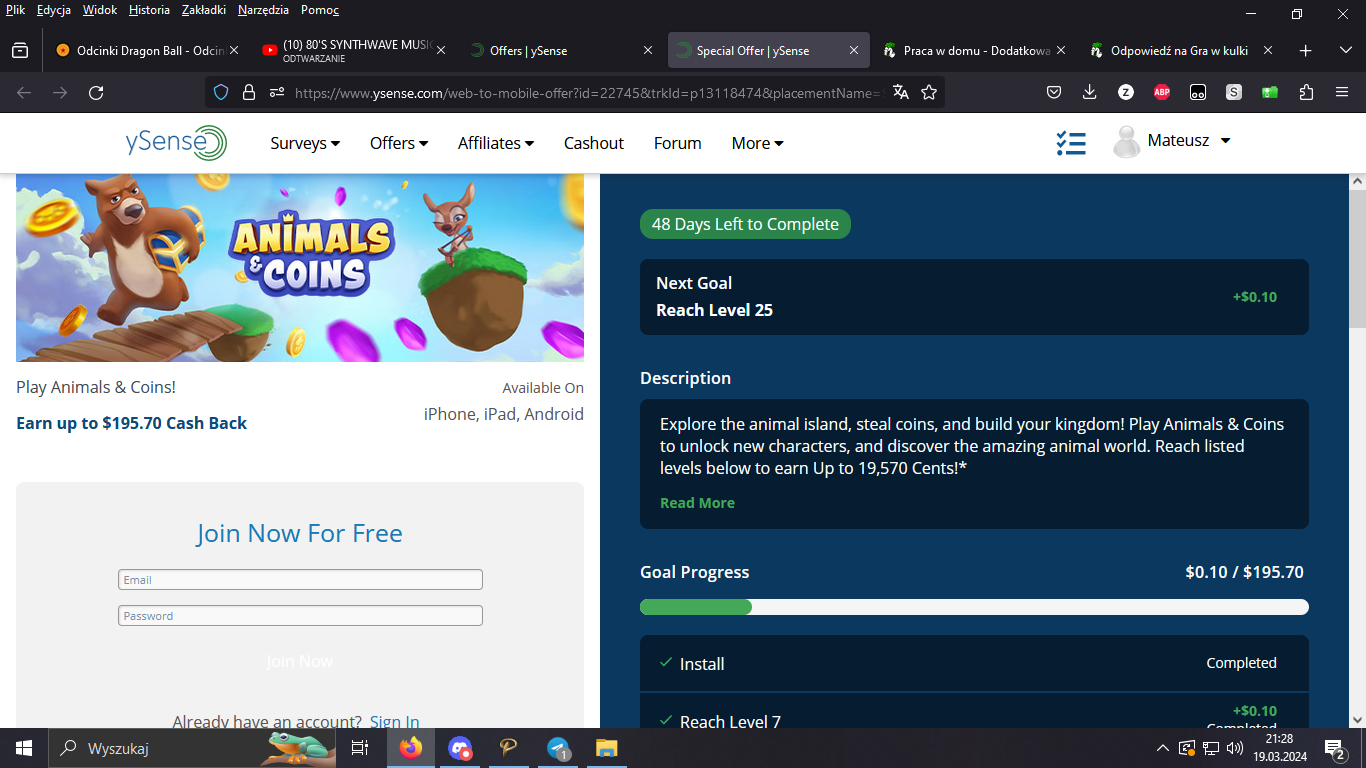Viewport: 1366px width, 768px height.
Task: Switch to the Offers | ySense tab
Action: pos(560,50)
